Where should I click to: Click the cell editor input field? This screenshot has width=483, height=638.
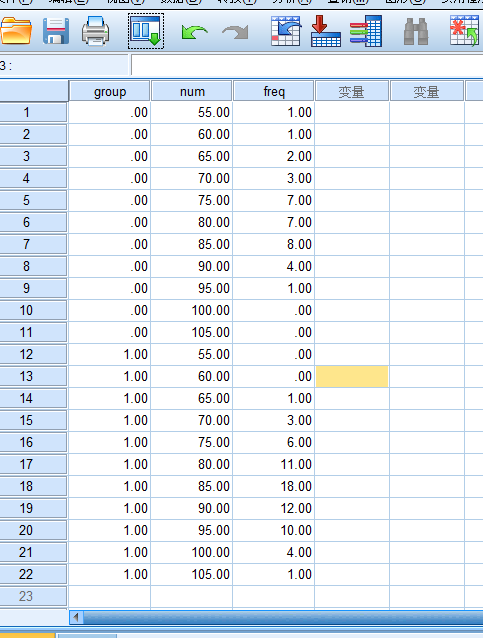click(307, 66)
